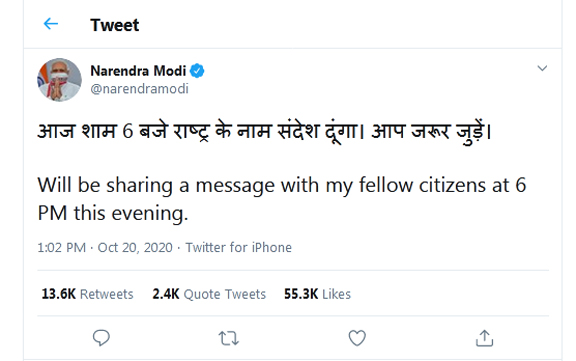This screenshot has width=576, height=361.
Task: Open the @narendramodi handle link
Action: [140, 89]
